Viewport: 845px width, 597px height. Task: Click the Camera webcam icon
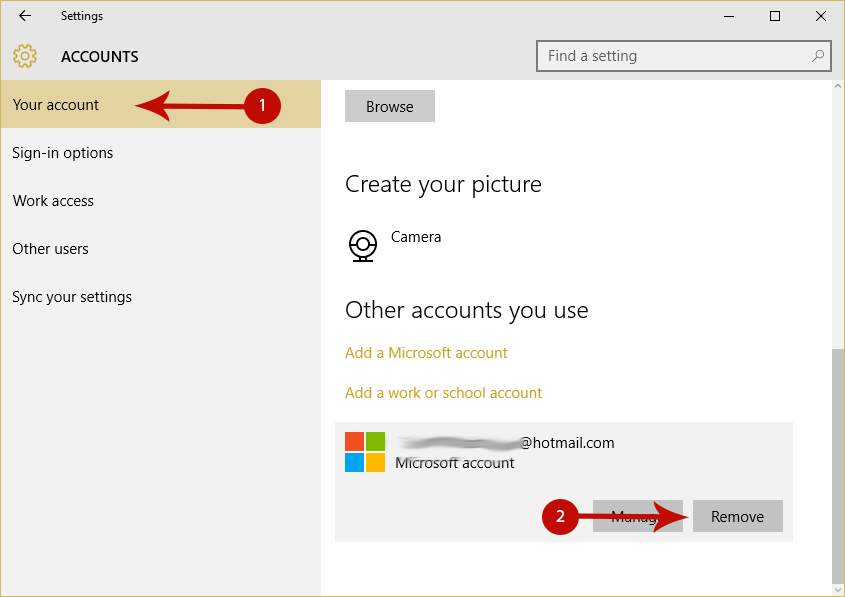point(363,246)
